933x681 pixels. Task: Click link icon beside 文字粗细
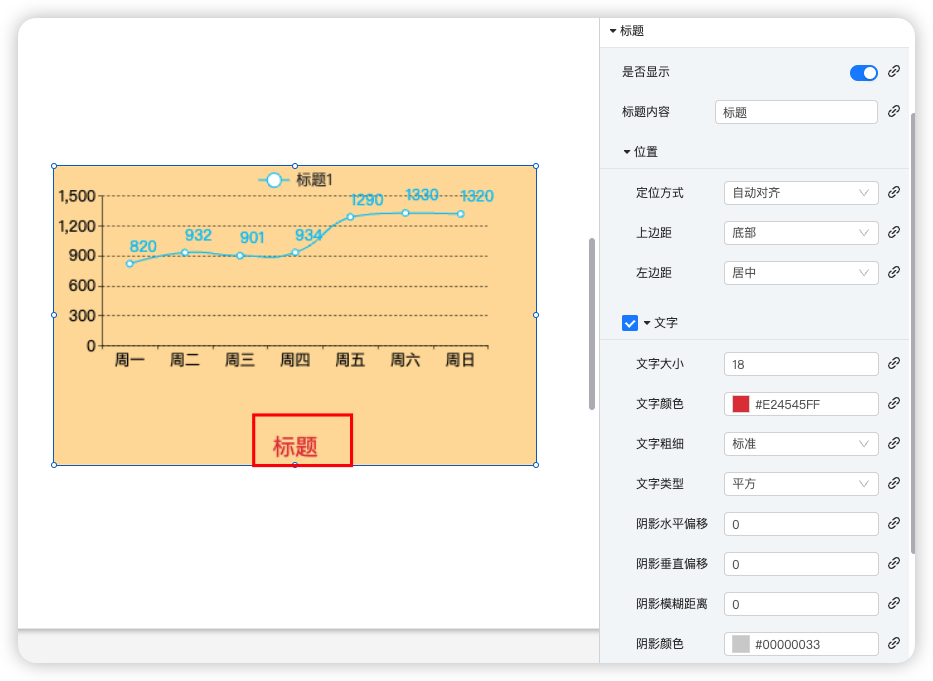[x=893, y=443]
